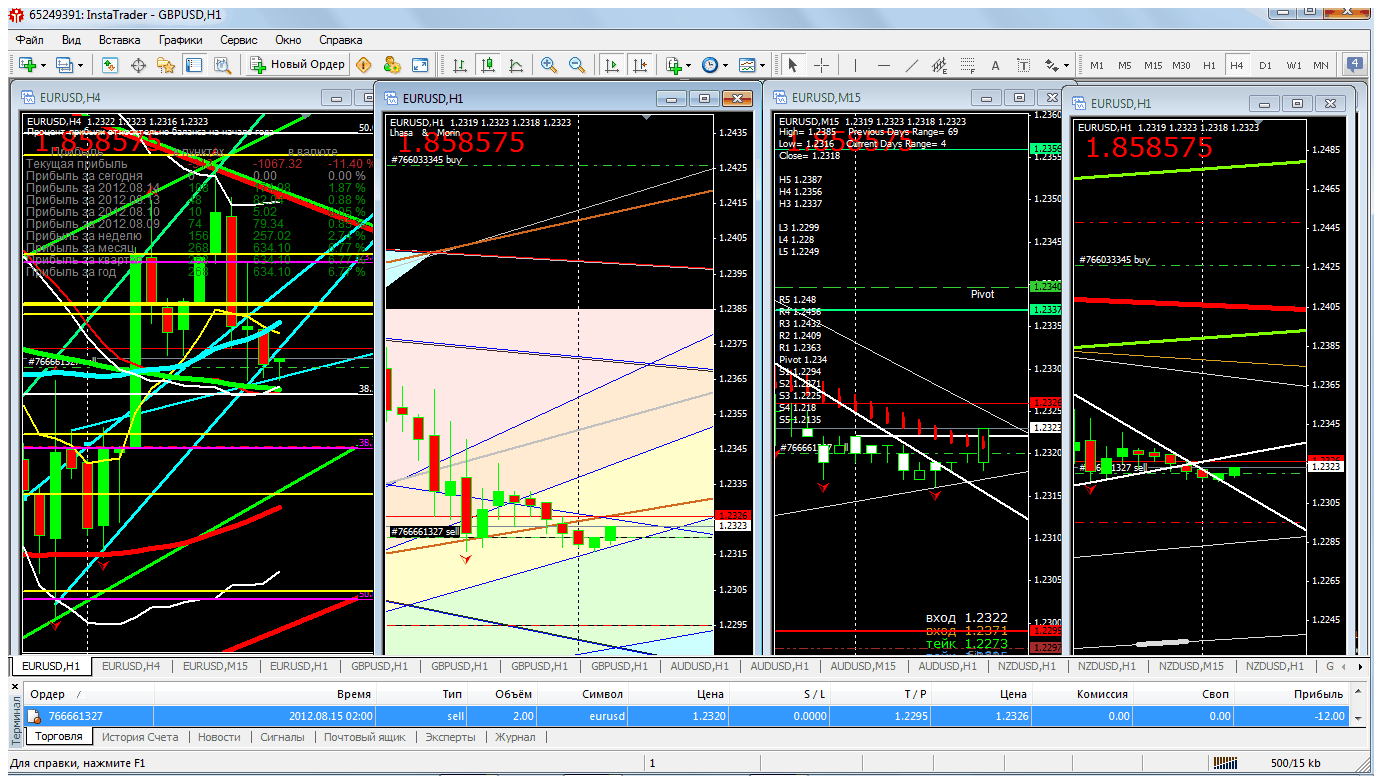The width and height of the screenshot is (1378, 780).
Task: Open the Графики menu
Action: (x=180, y=40)
